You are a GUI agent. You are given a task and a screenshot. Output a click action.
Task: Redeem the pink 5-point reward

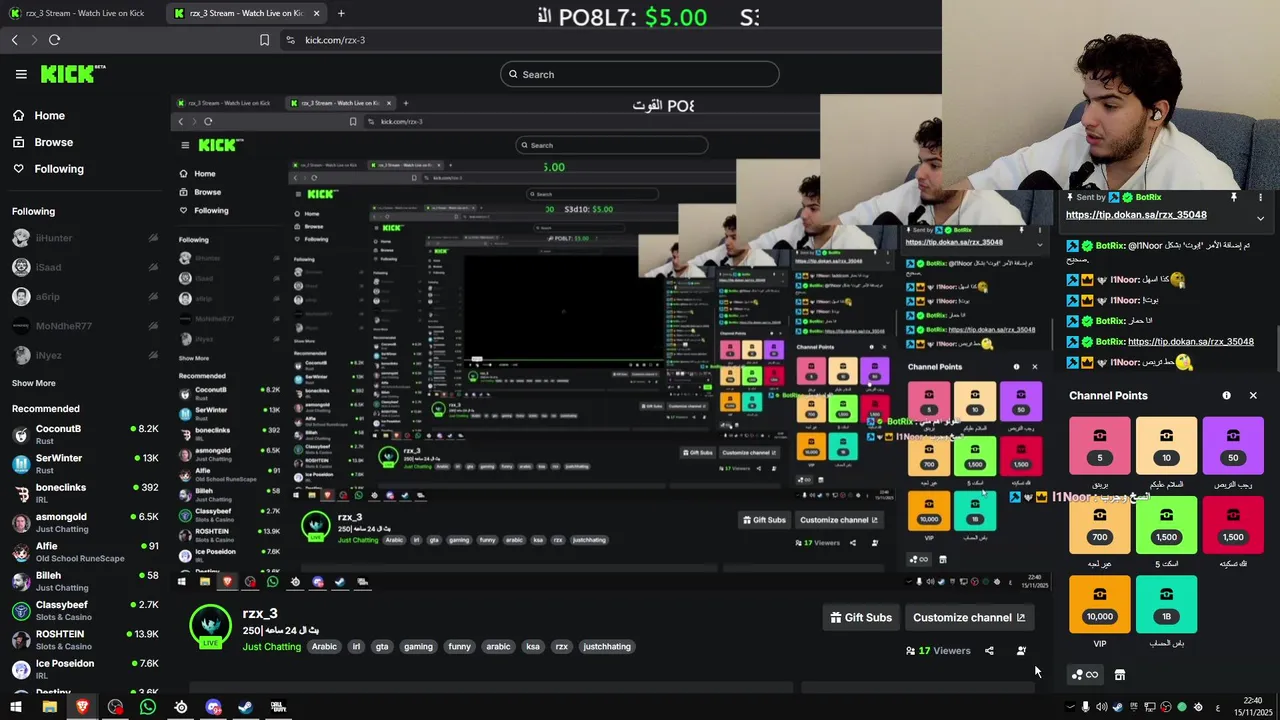pyautogui.click(x=1100, y=446)
